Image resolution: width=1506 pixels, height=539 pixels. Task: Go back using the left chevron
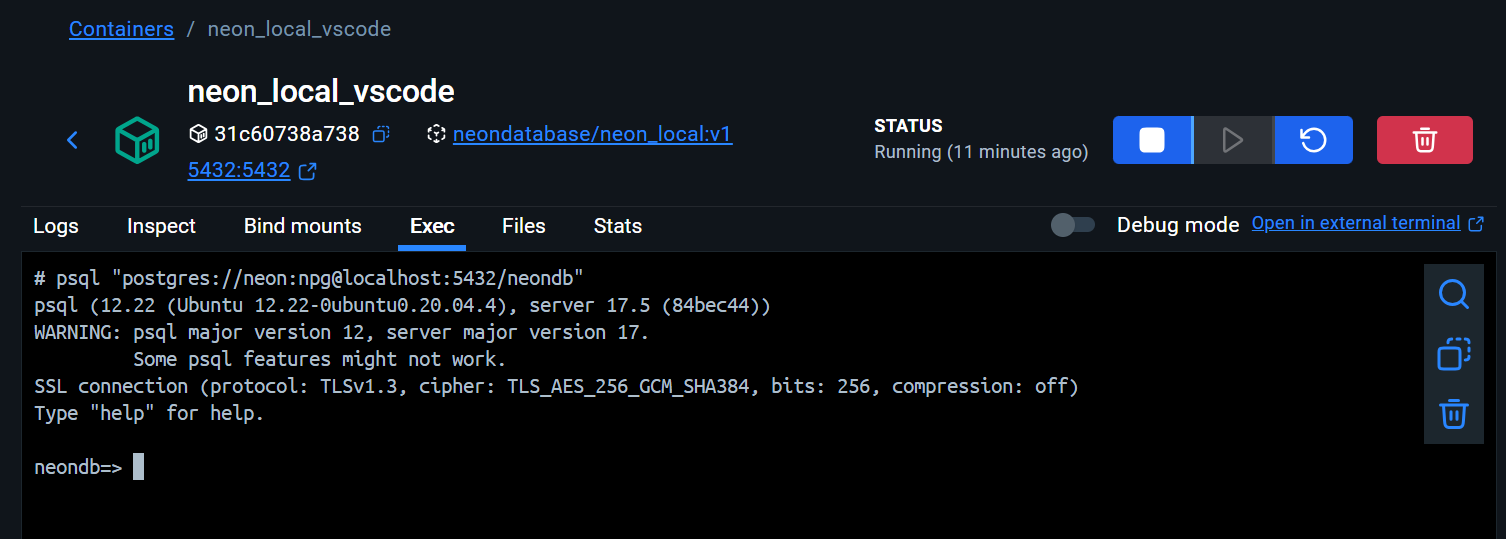(72, 140)
